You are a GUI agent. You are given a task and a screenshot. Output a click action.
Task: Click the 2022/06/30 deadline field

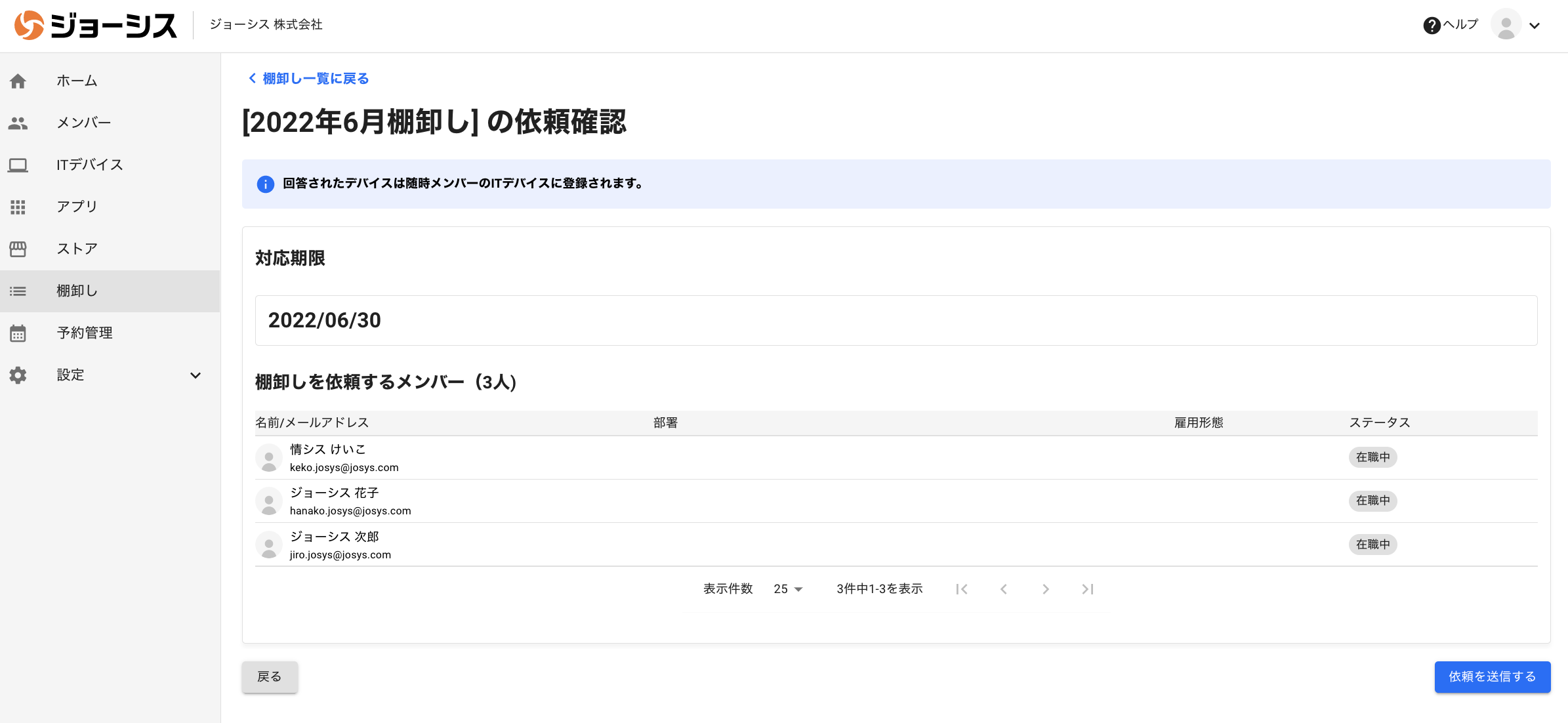[896, 320]
